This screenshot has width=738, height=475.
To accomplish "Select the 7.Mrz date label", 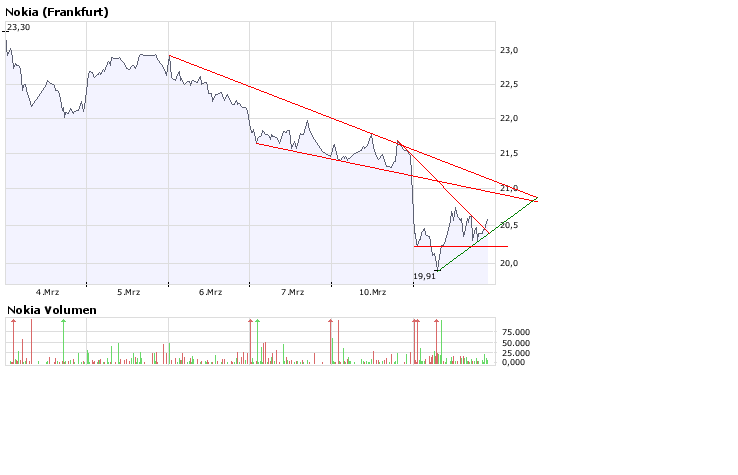I will (x=293, y=292).
